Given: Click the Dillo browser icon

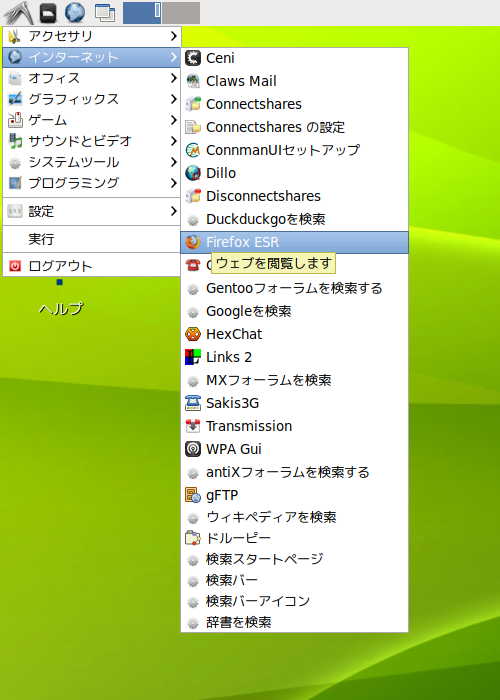Looking at the screenshot, I should pos(193,173).
